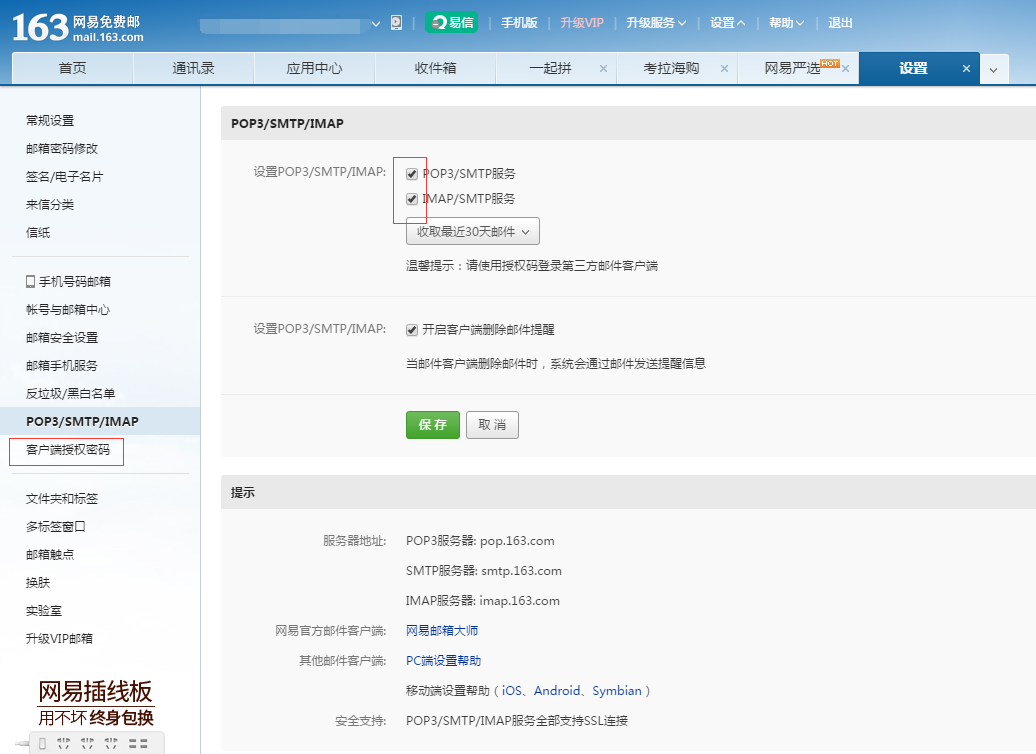Click the phone icon beside account name
The height and width of the screenshot is (754, 1036).
point(396,23)
